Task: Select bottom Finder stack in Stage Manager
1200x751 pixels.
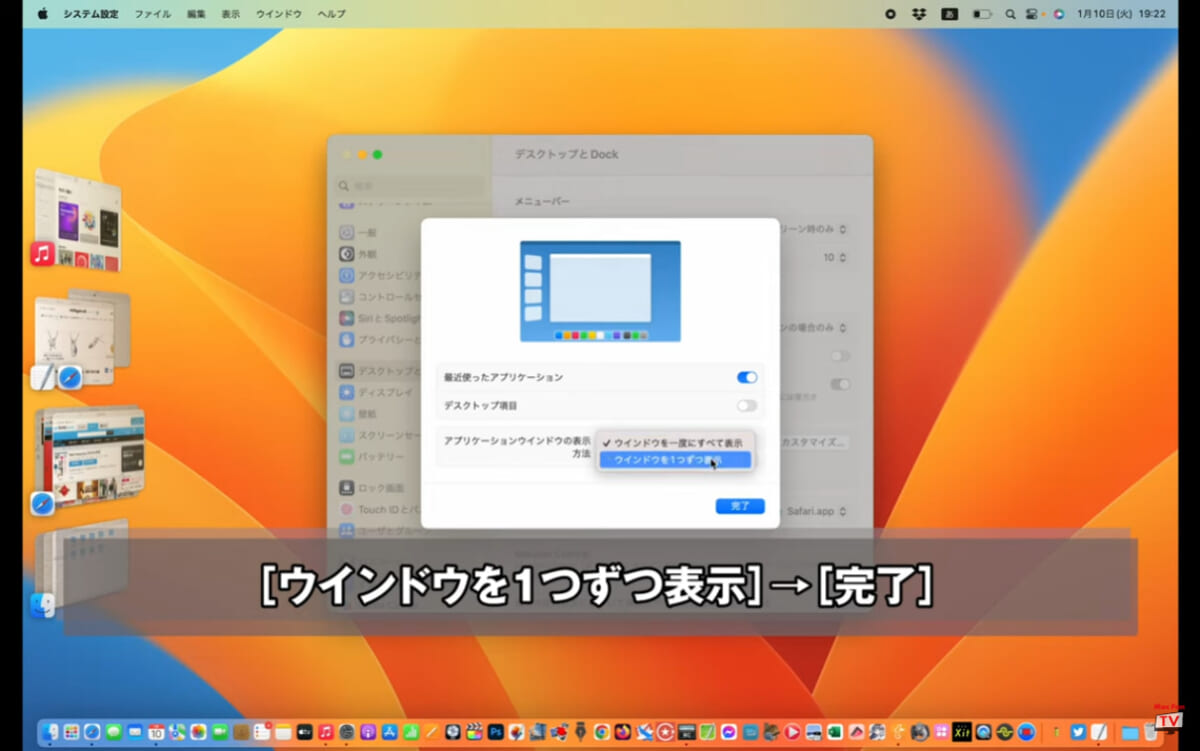Action: pos(82,568)
